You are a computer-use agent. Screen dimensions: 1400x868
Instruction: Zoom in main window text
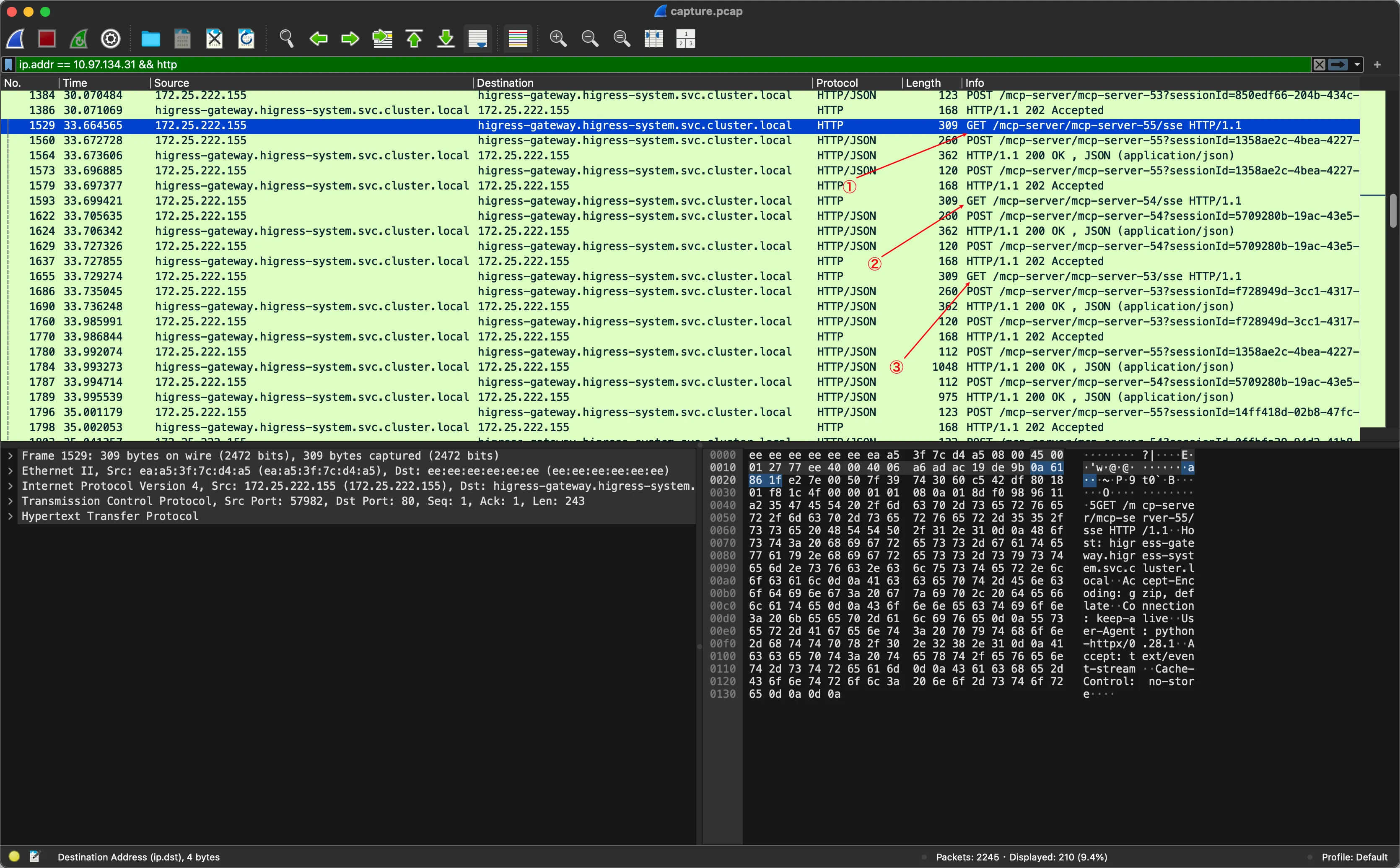pyautogui.click(x=558, y=39)
